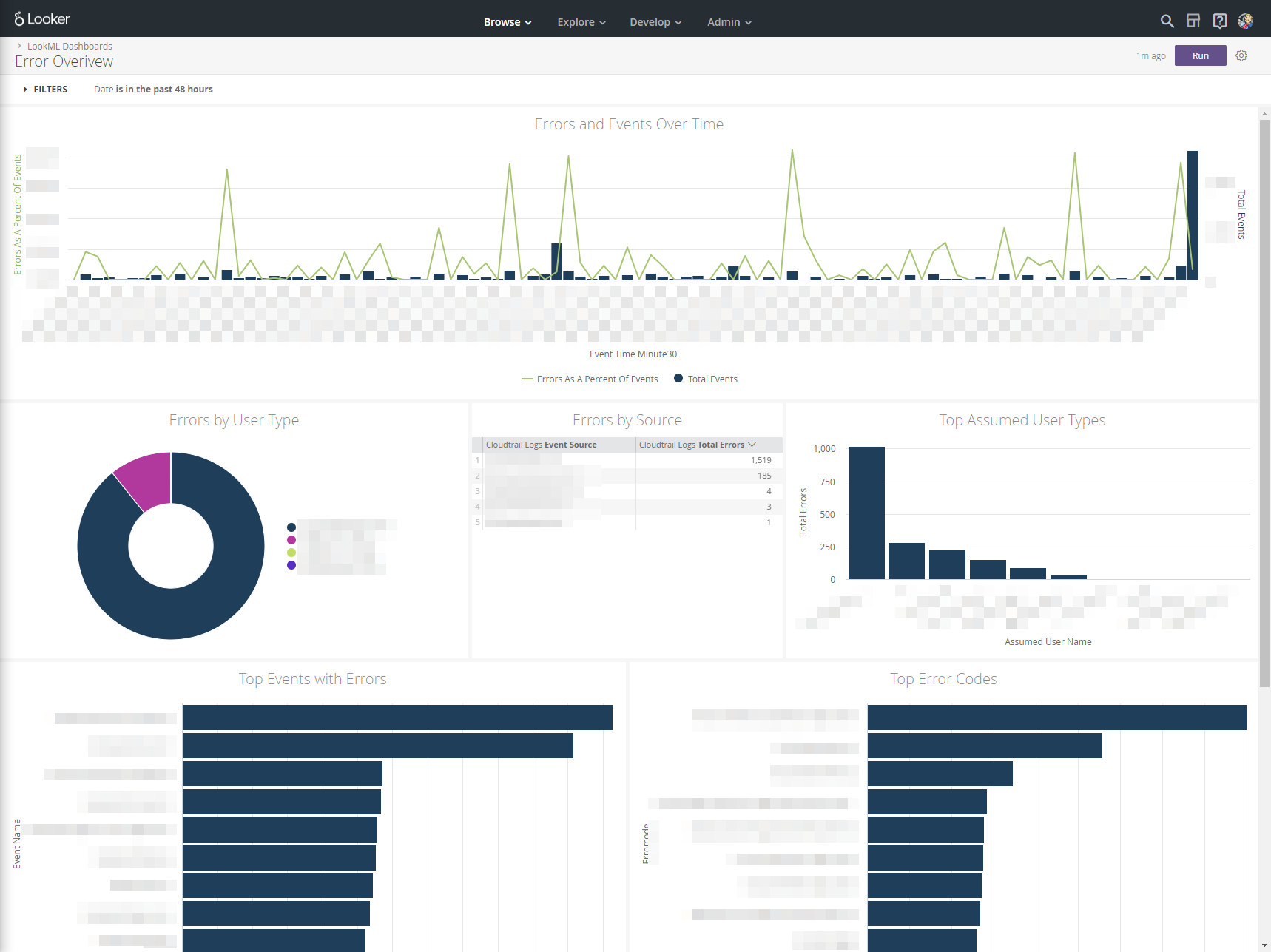Click the date filter text 'is in the past 48 hours'
Image resolution: width=1271 pixels, height=952 pixels.
(x=162, y=89)
